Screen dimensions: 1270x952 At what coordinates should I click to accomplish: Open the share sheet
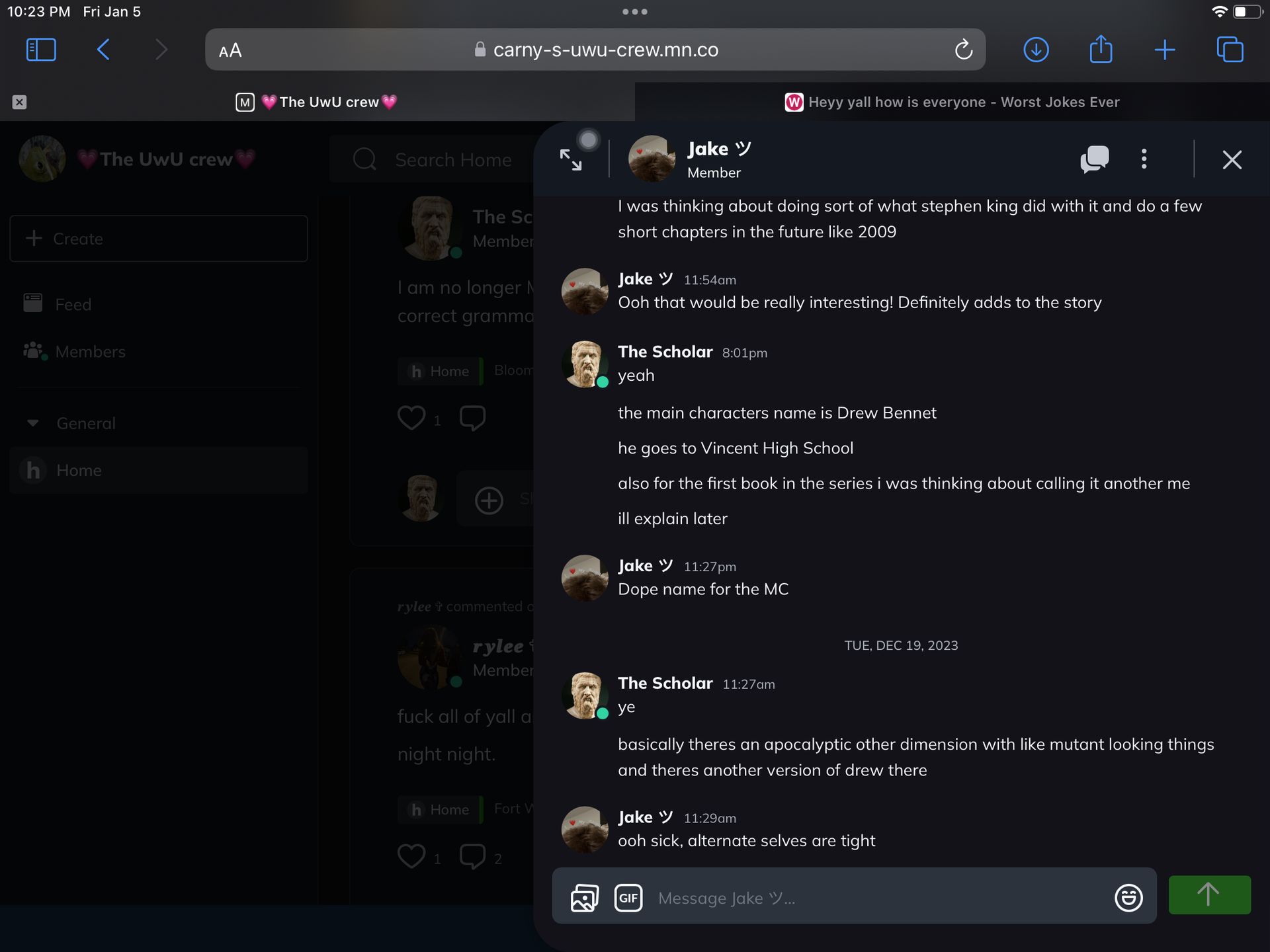click(x=1101, y=50)
